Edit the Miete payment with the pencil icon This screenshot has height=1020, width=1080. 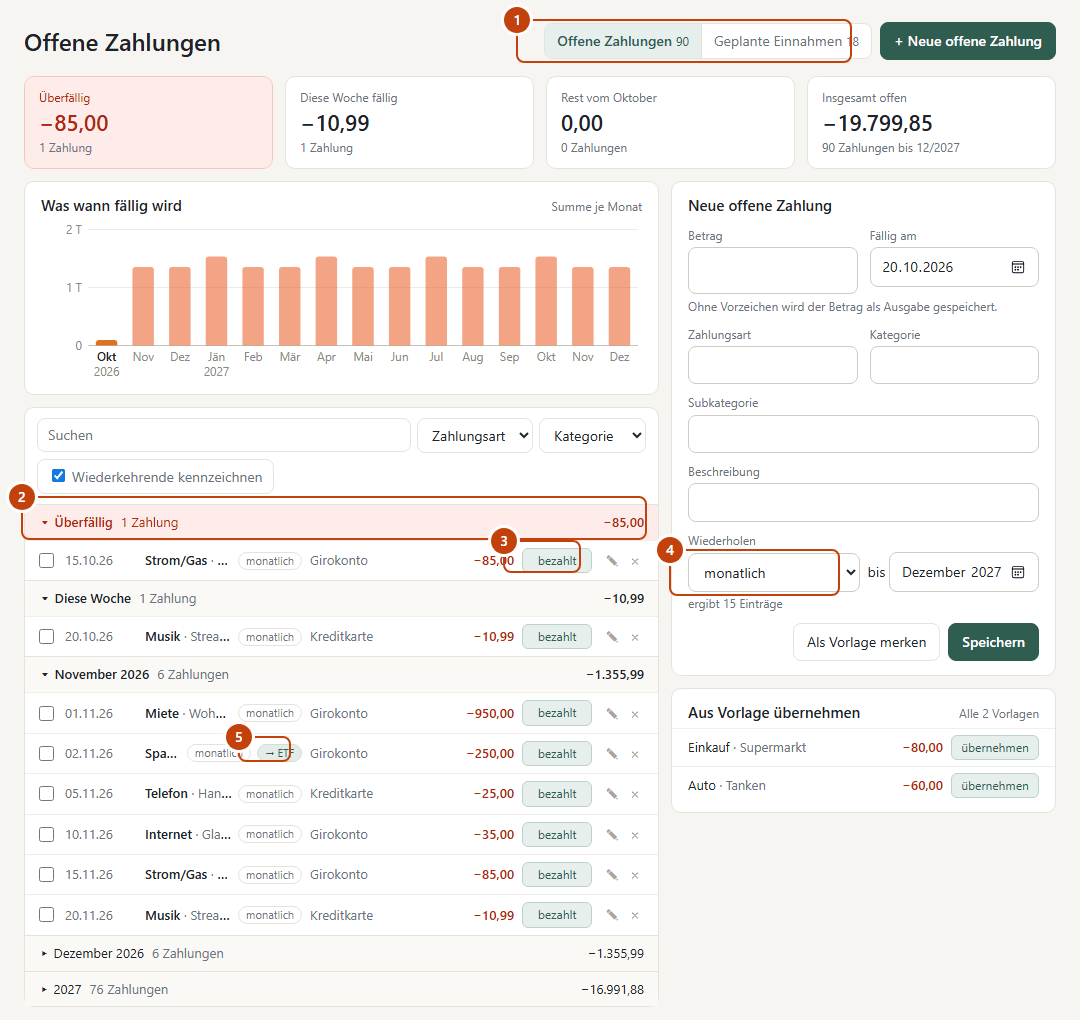[x=612, y=714]
